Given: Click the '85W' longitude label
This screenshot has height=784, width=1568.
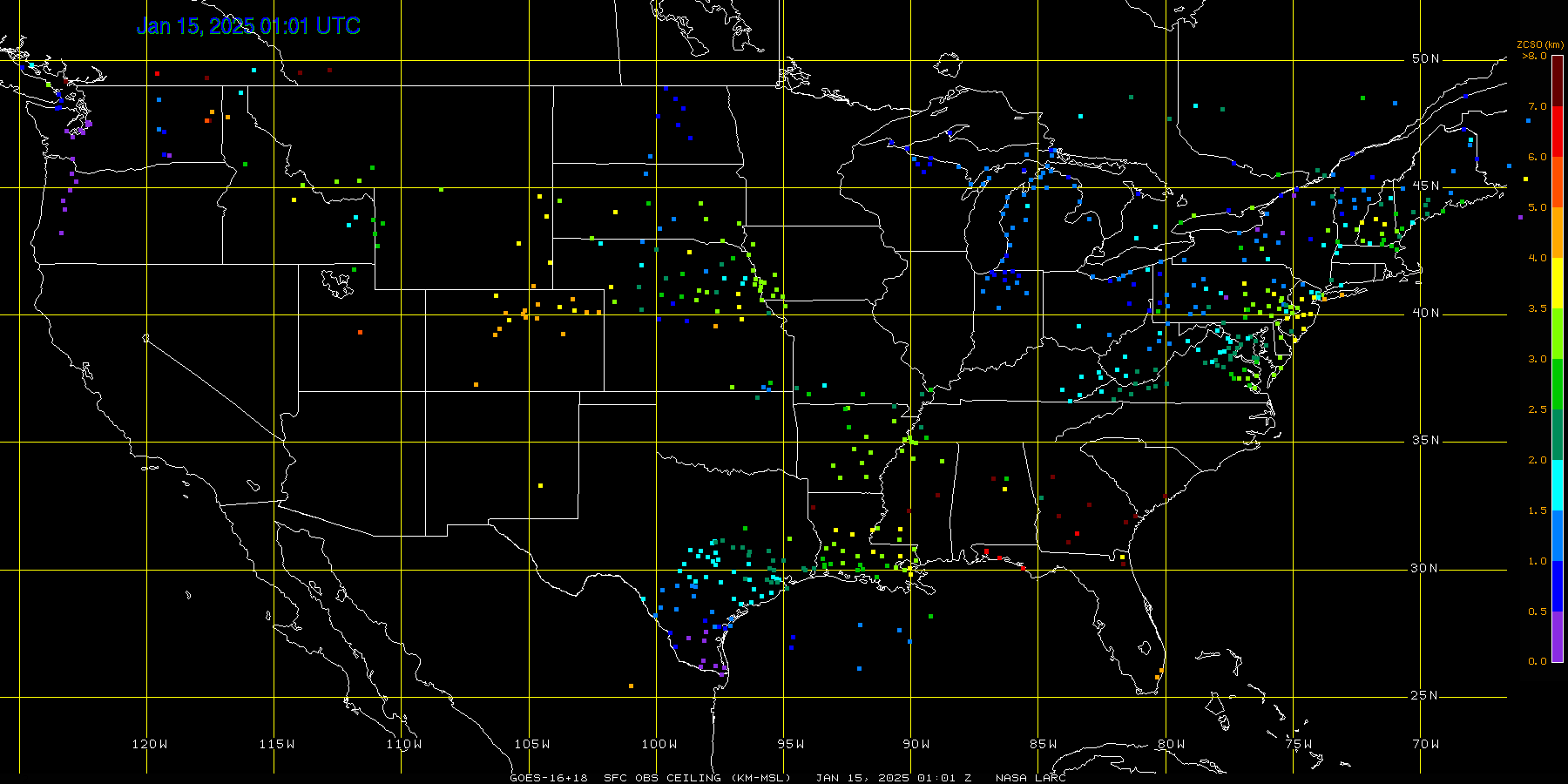Looking at the screenshot, I should [x=1044, y=744].
